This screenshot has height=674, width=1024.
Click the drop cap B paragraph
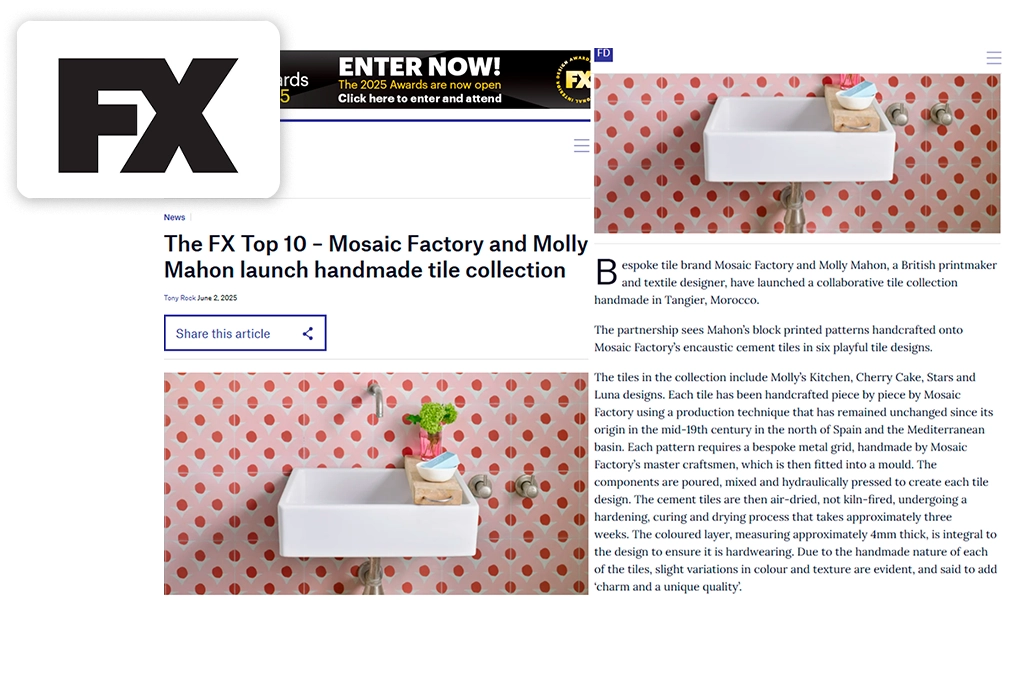point(795,282)
